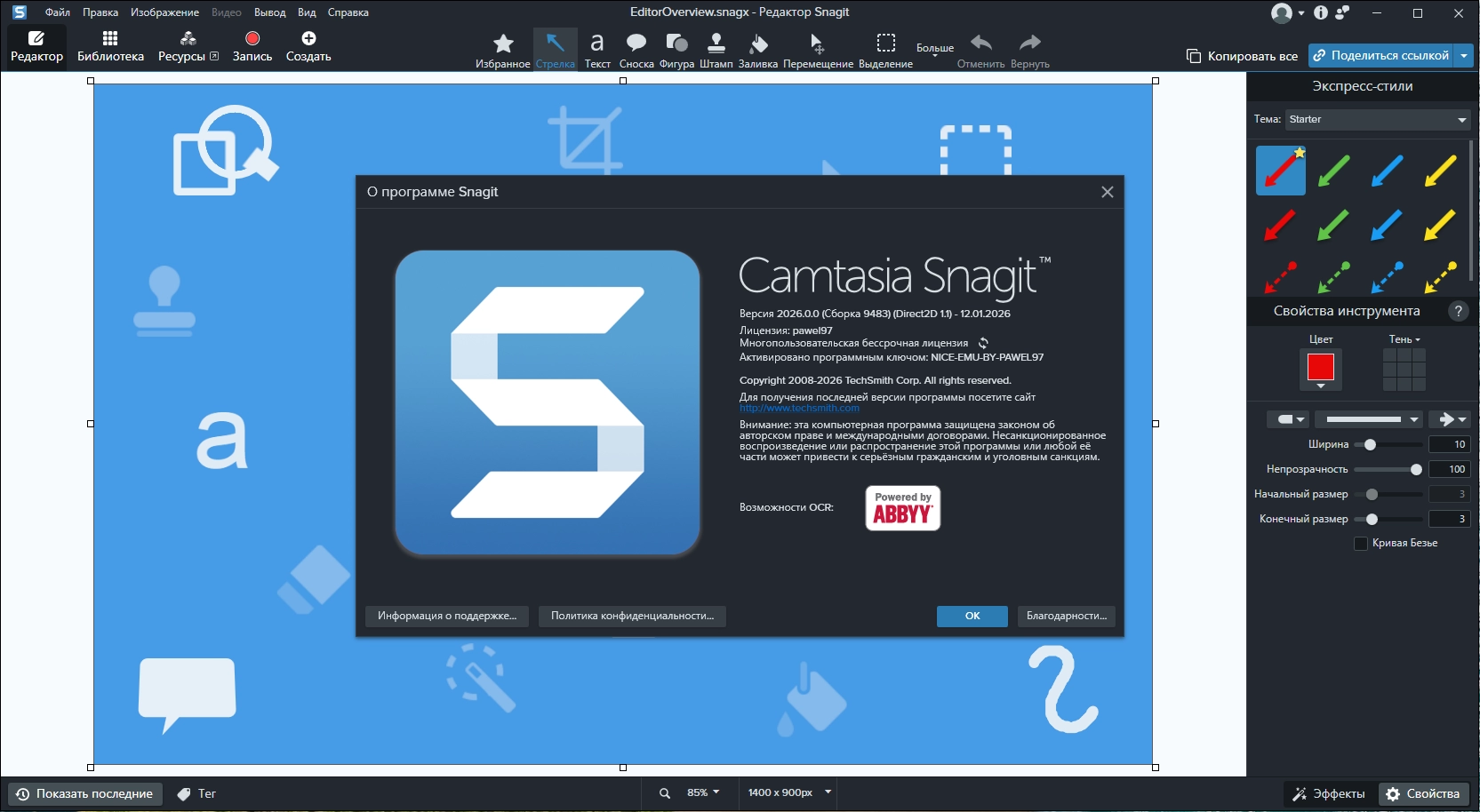
Task: Click OK in the About dialog
Action: (972, 617)
